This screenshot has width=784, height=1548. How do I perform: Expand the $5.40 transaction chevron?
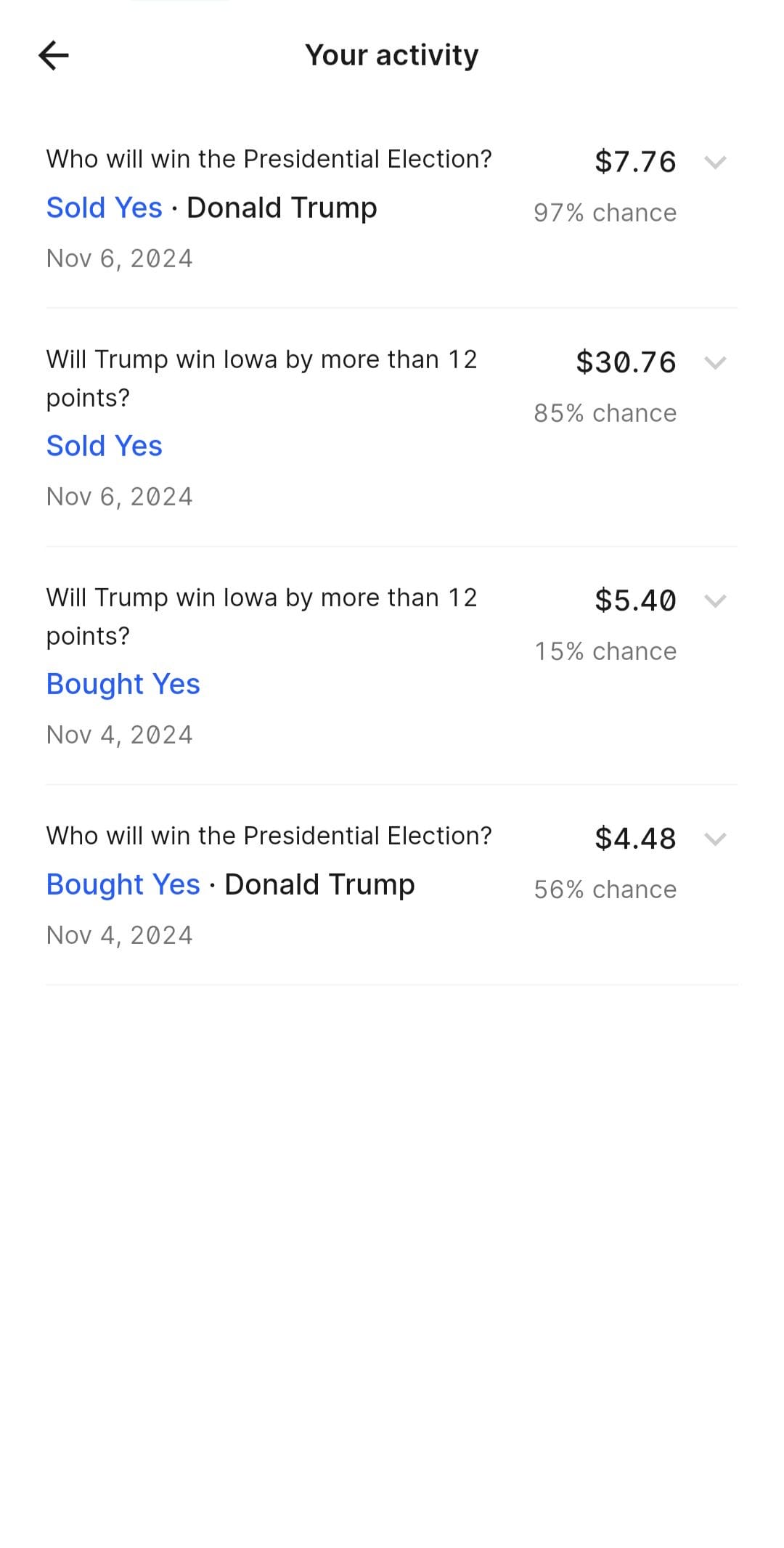pos(715,600)
